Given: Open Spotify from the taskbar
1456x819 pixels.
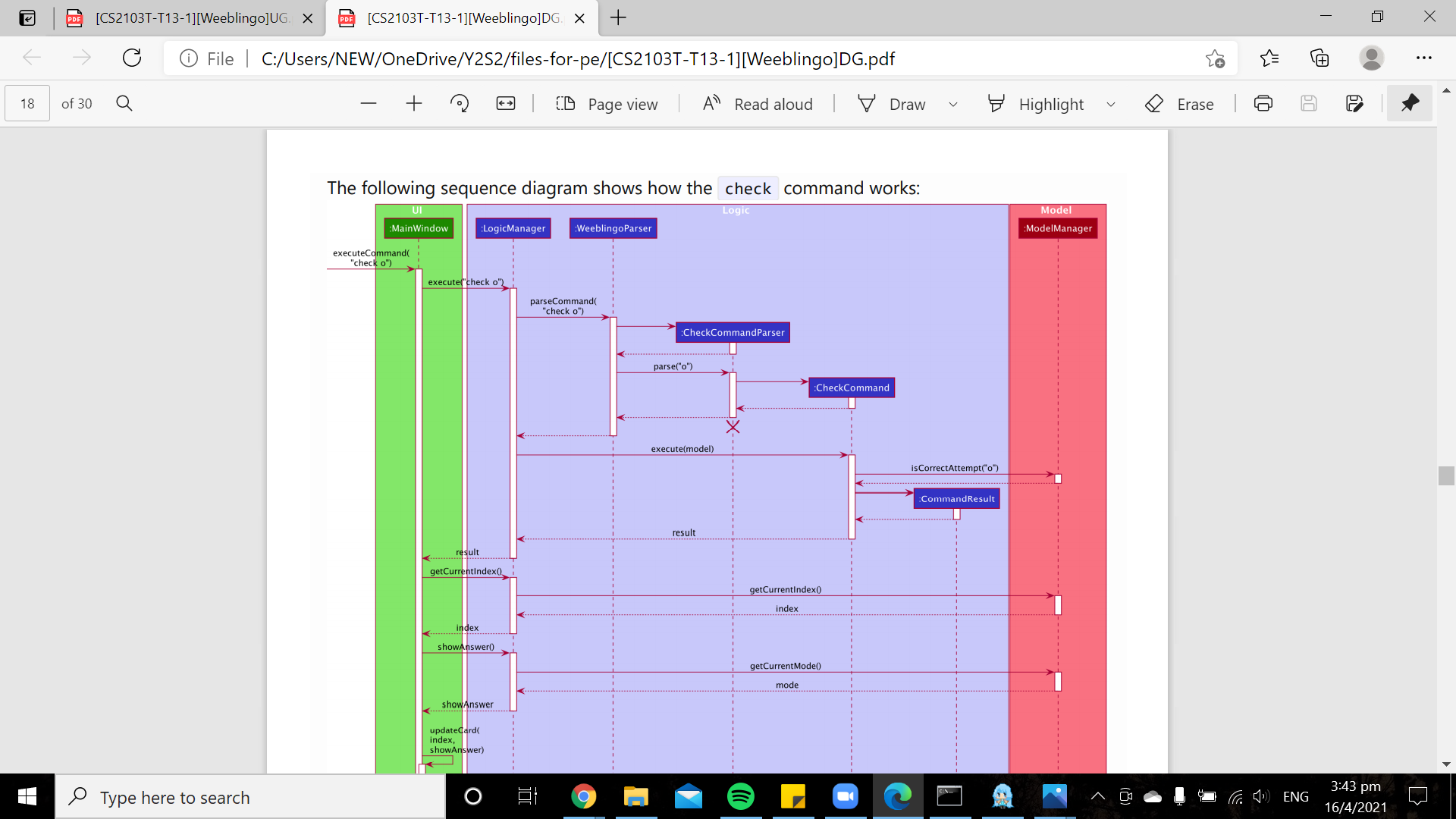Looking at the screenshot, I should point(740,796).
